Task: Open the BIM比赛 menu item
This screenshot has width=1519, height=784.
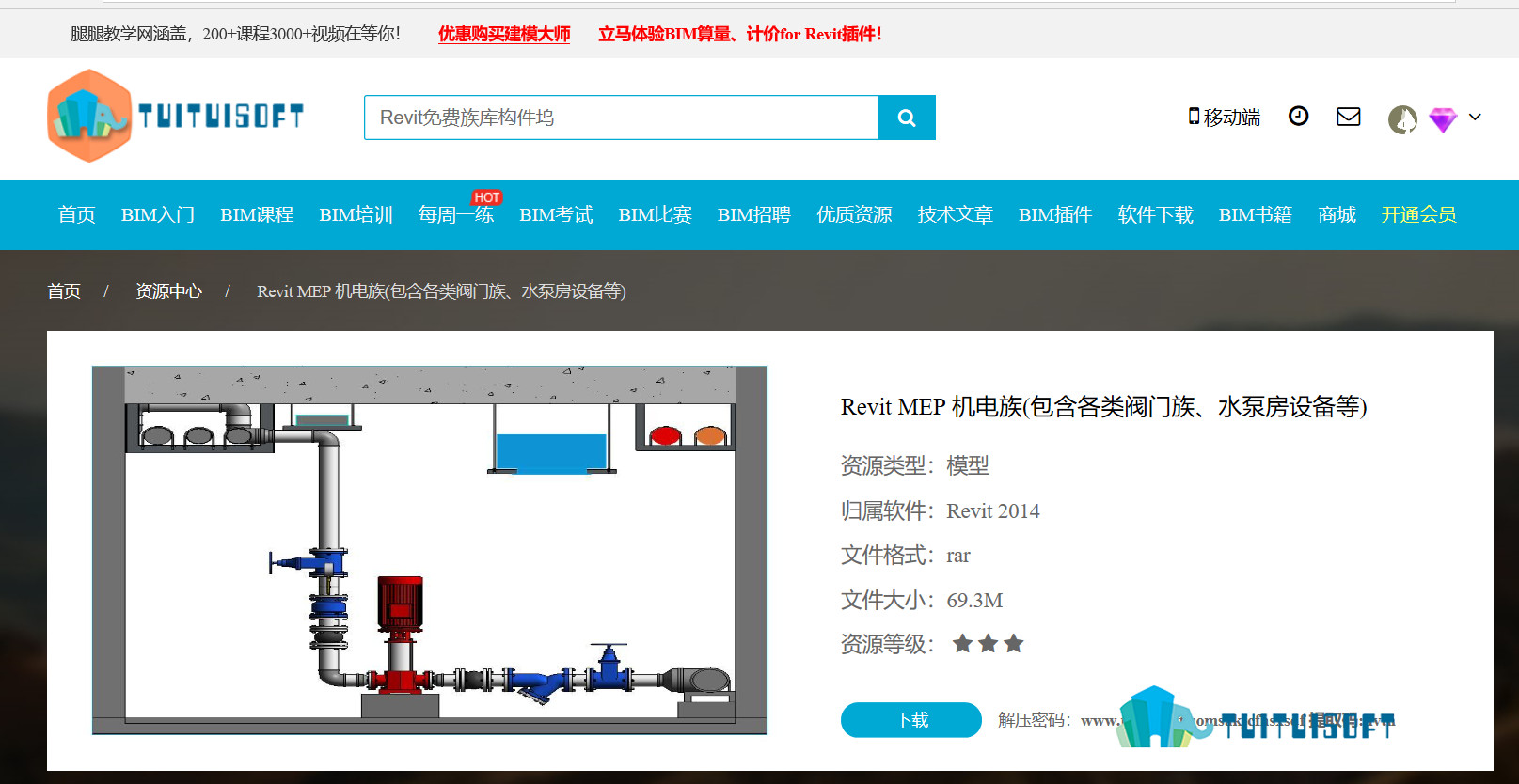Action: coord(656,214)
